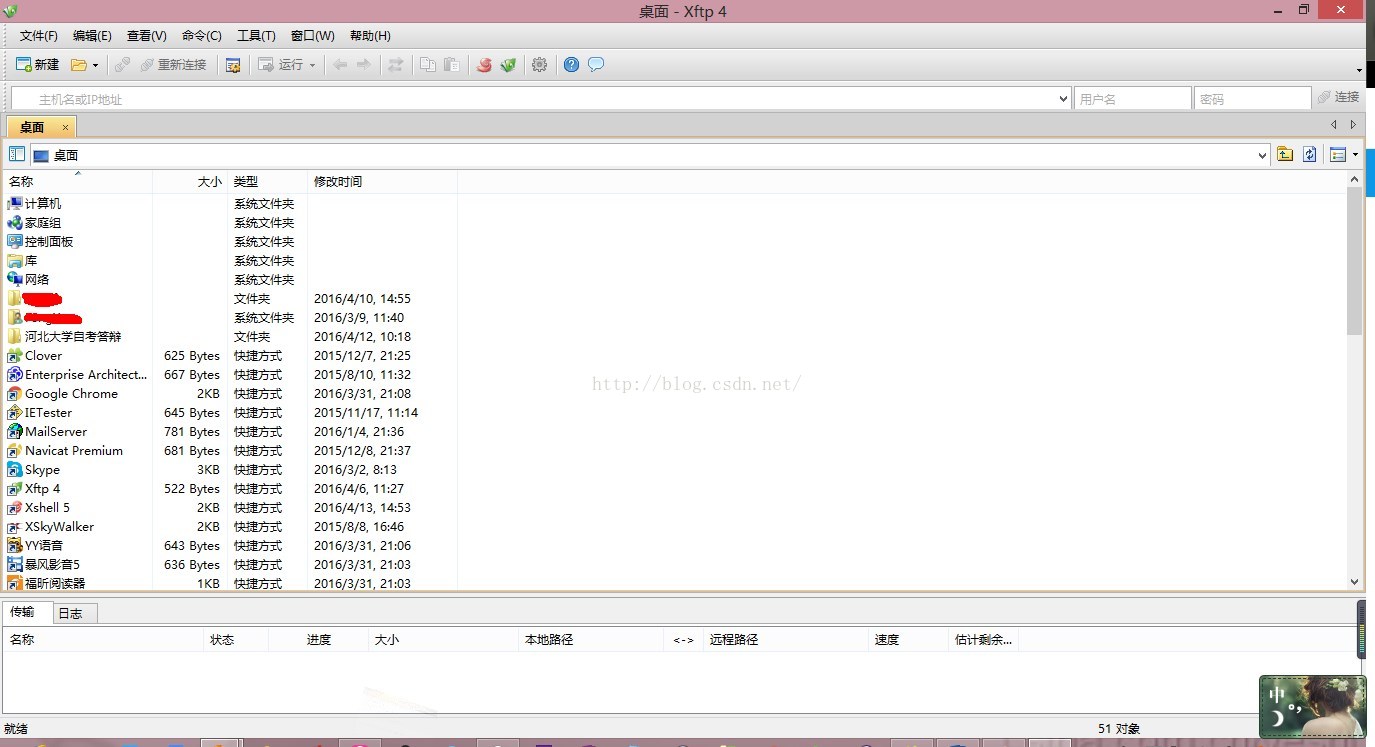Click the green Xftp icon in toolbar
Viewport: 1375px width, 747px height.
(x=509, y=65)
